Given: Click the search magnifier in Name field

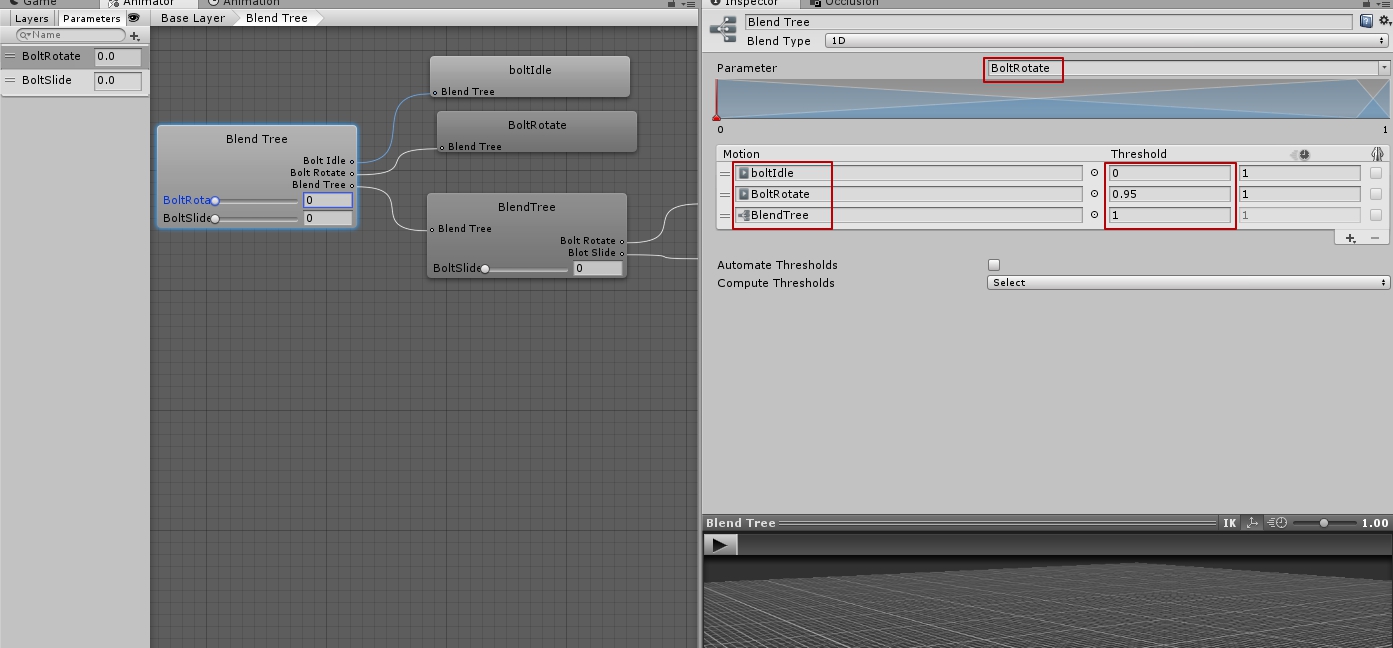Looking at the screenshot, I should coord(25,35).
